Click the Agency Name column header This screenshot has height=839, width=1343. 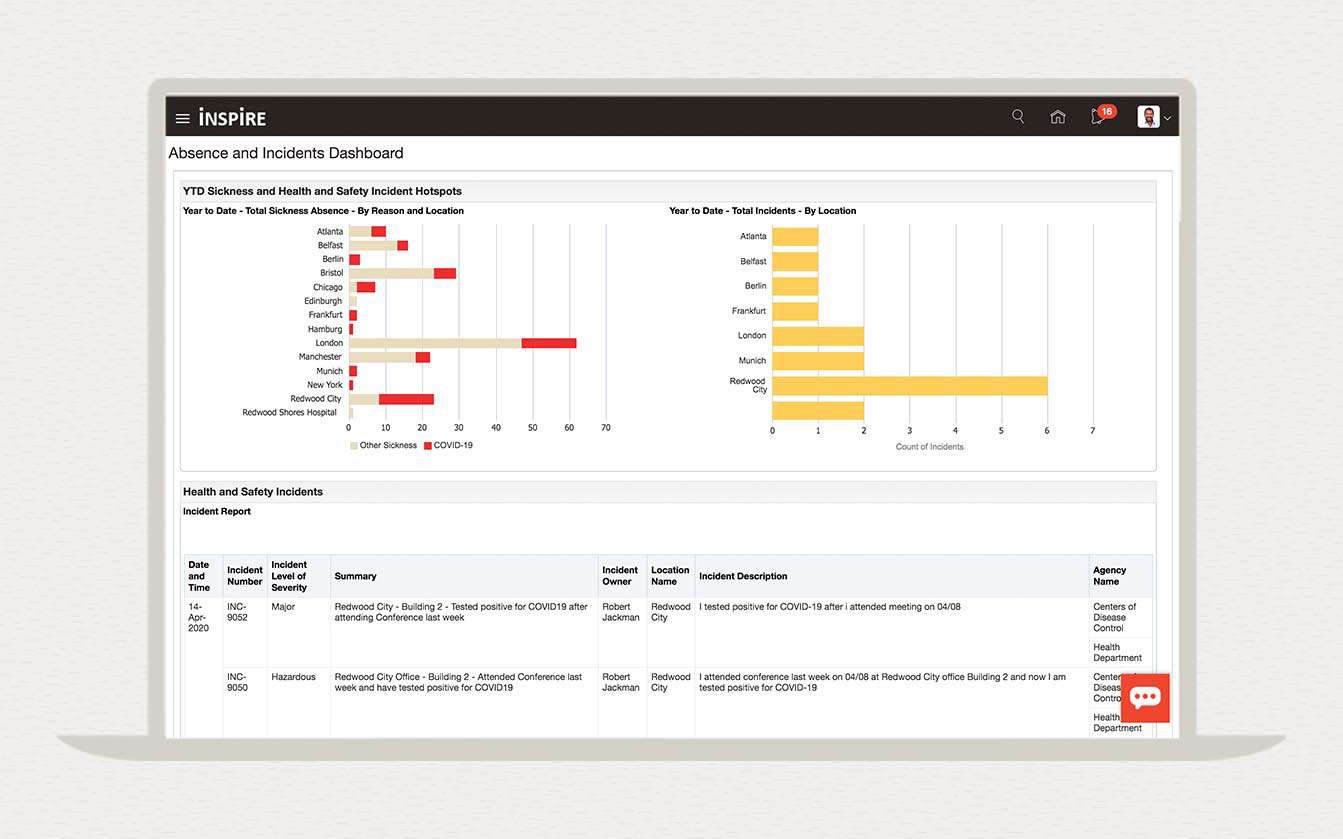coord(1109,576)
